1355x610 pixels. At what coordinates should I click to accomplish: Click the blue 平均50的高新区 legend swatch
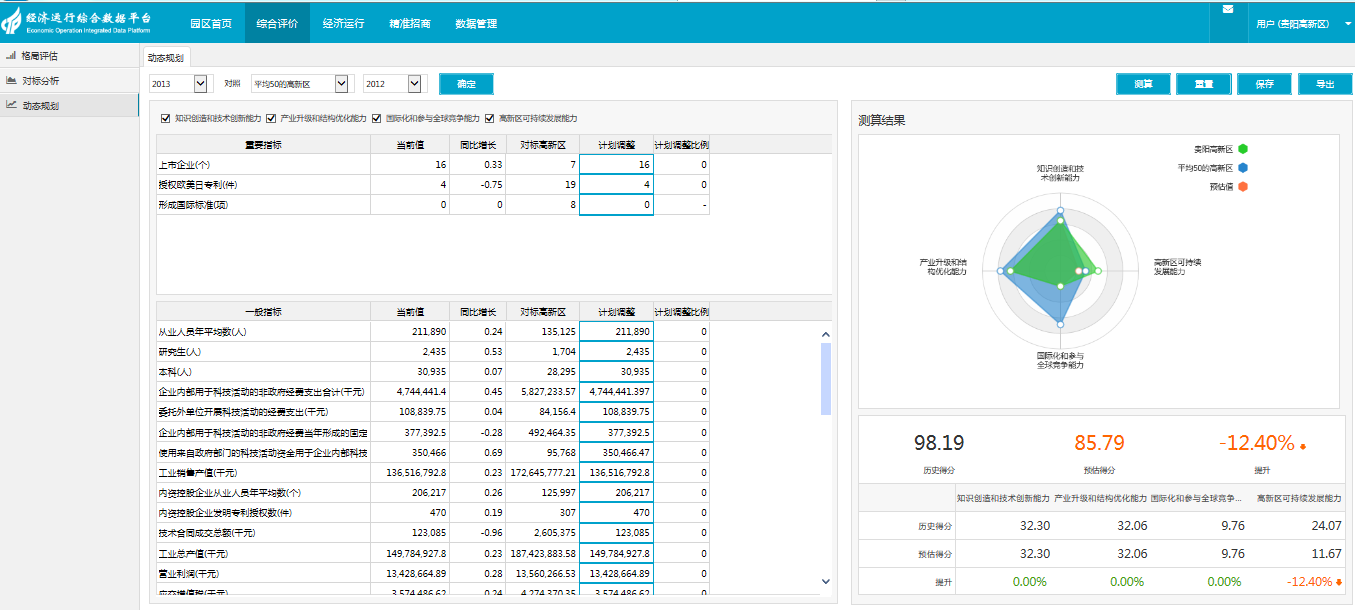point(1243,168)
